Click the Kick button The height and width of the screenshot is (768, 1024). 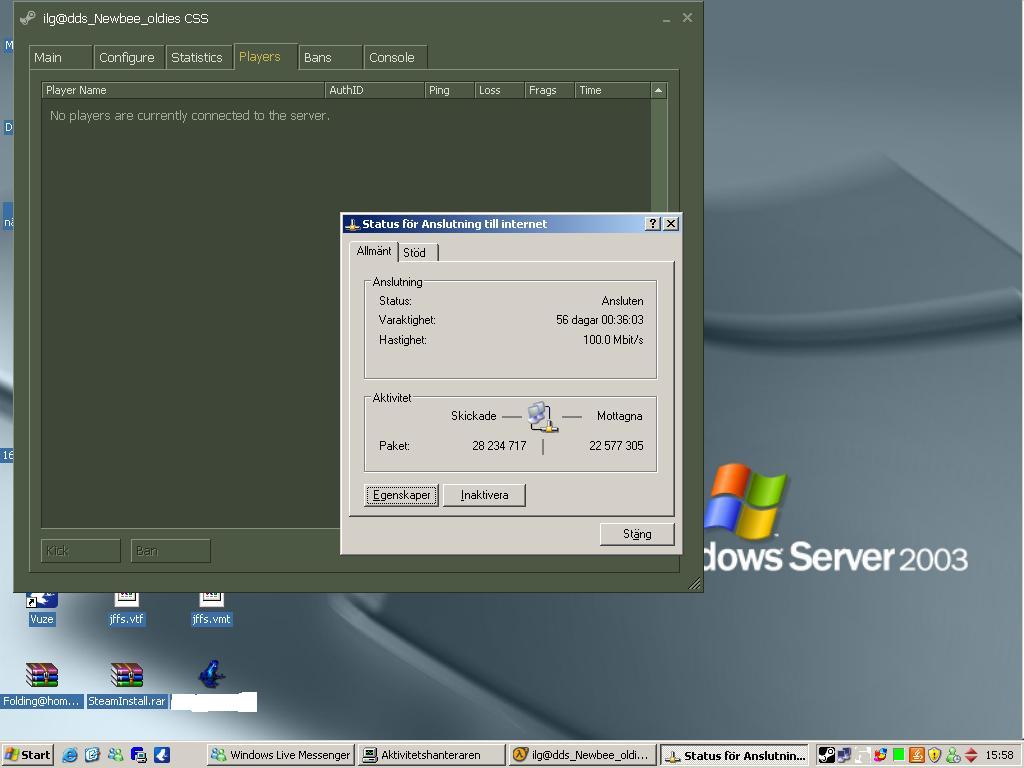pyautogui.click(x=81, y=551)
